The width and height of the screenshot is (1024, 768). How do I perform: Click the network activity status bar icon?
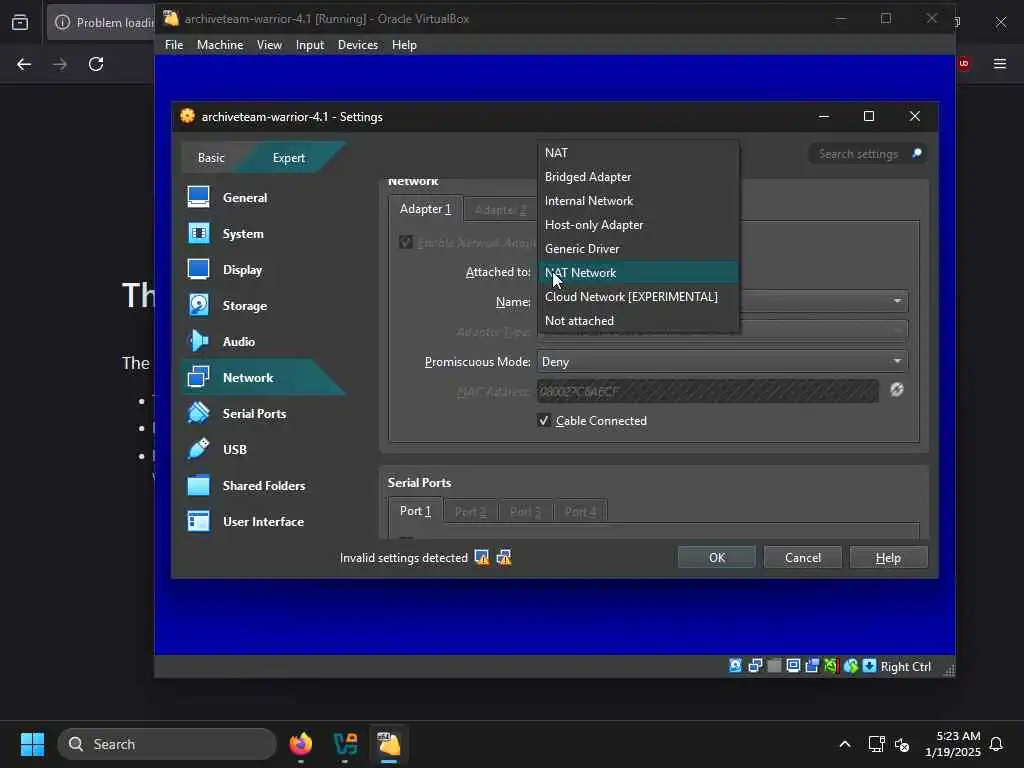click(x=755, y=666)
